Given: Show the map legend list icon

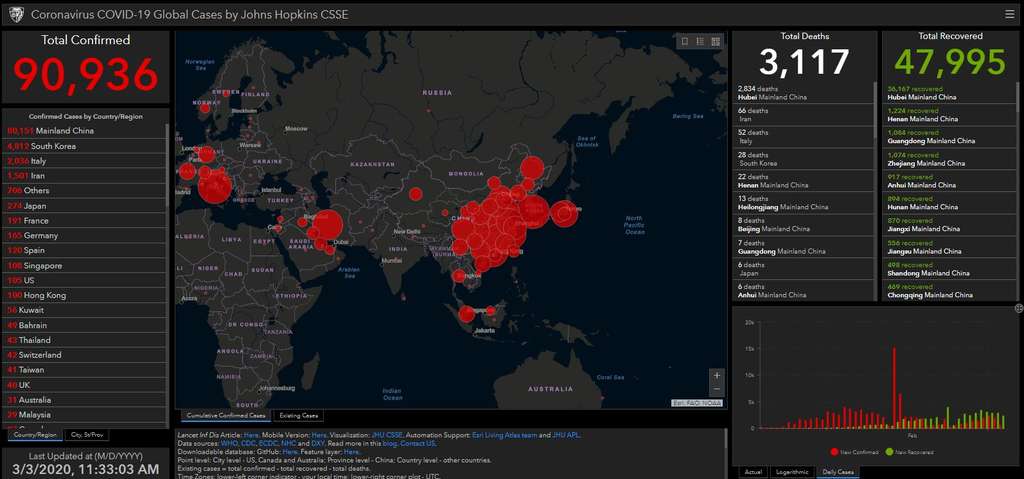Looking at the screenshot, I should point(700,41).
